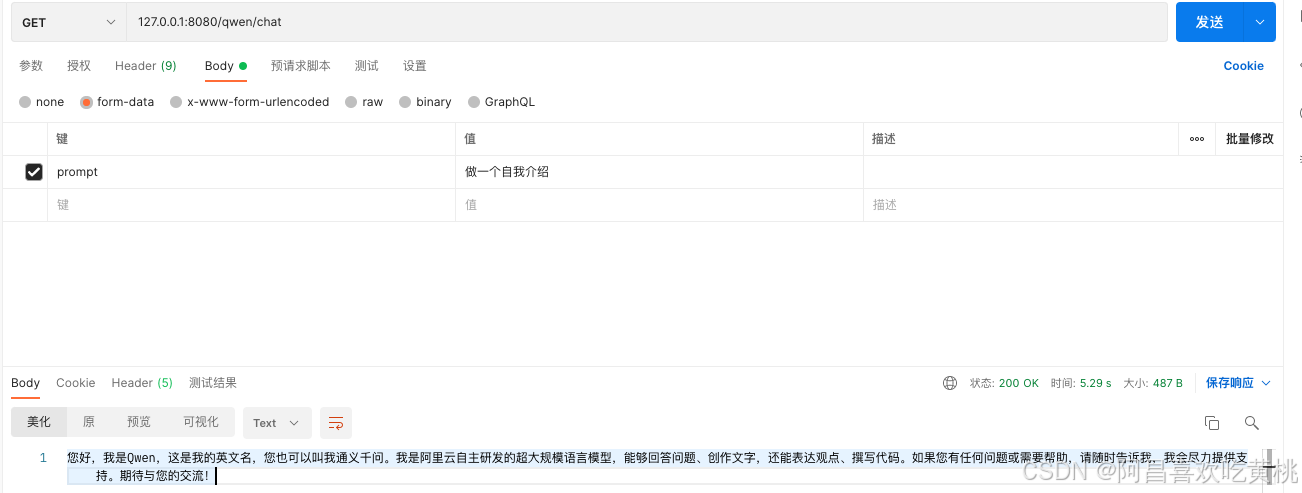Click the 批量修改 bulk edit button

pos(1250,139)
